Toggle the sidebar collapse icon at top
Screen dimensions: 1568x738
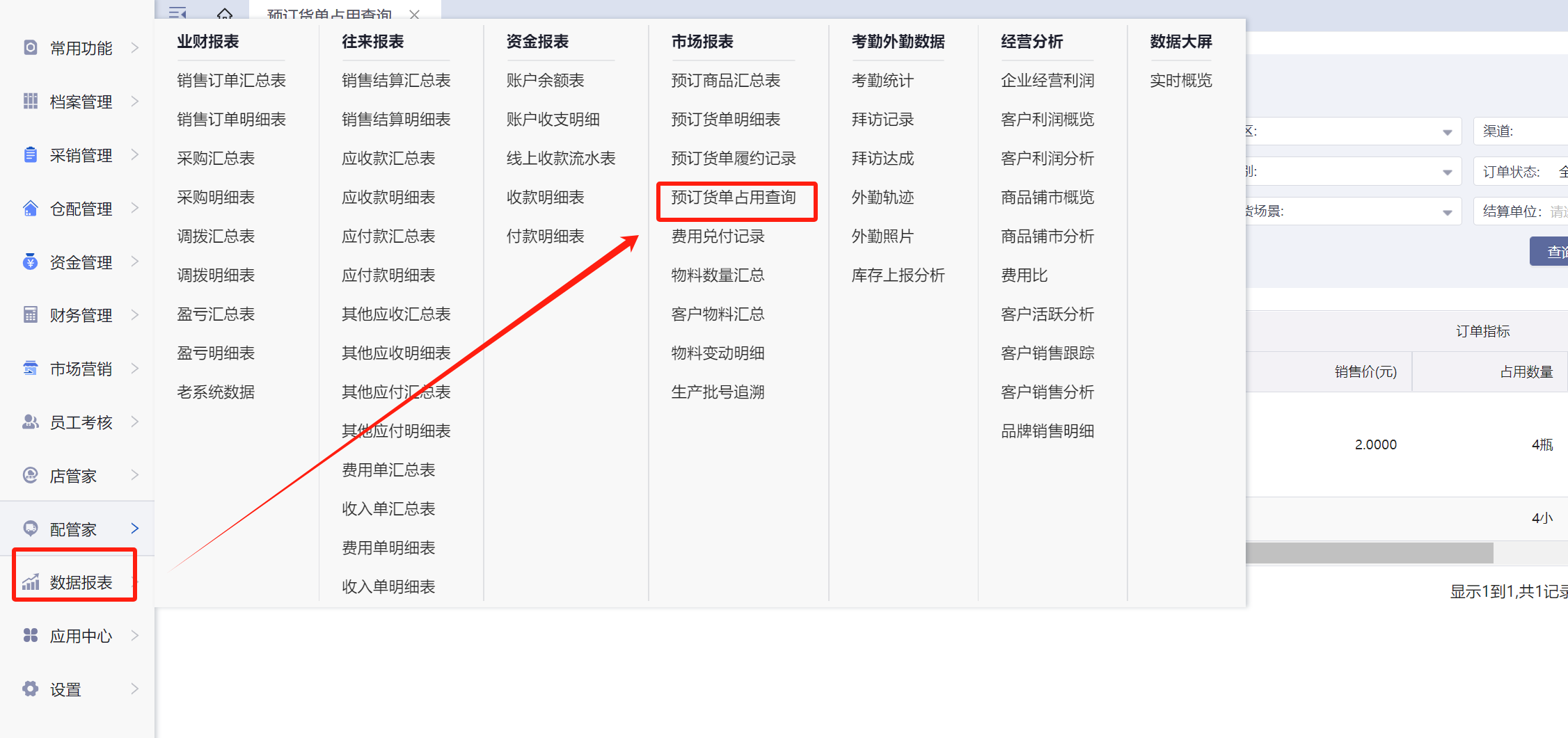177,13
